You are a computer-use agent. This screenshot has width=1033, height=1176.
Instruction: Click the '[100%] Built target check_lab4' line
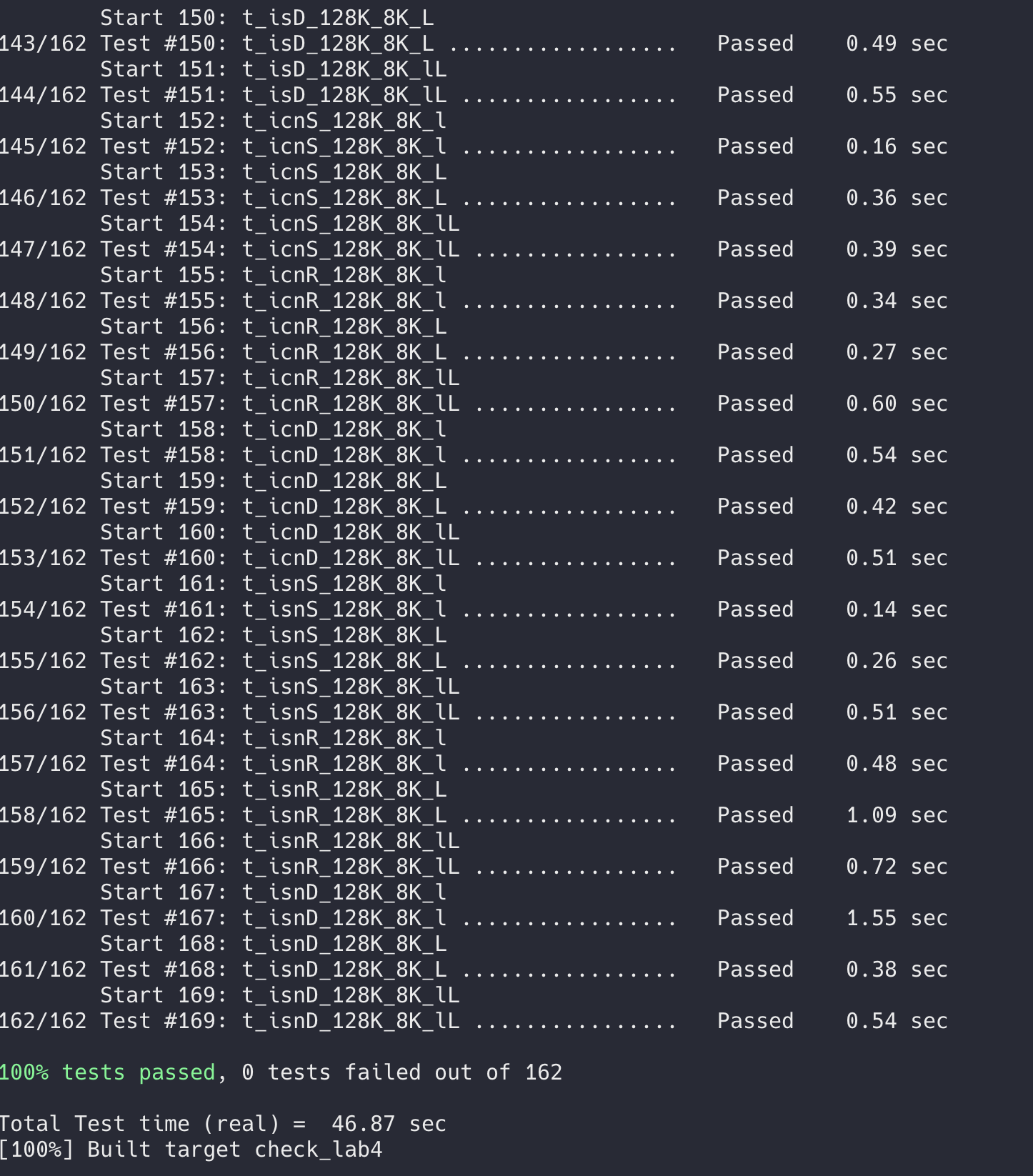tap(191, 1150)
